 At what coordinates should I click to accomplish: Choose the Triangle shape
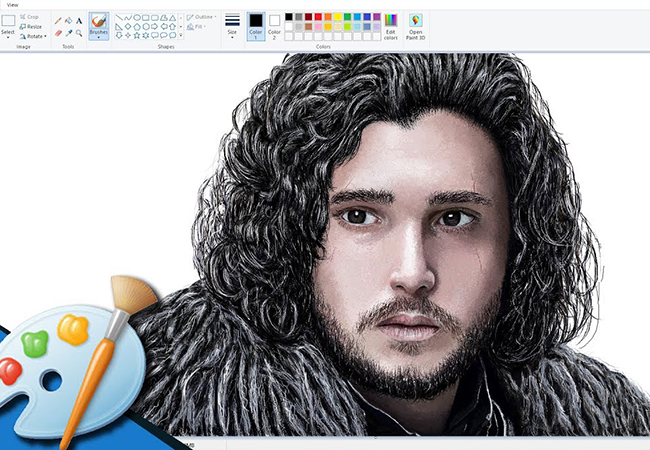pyautogui.click(x=172, y=17)
